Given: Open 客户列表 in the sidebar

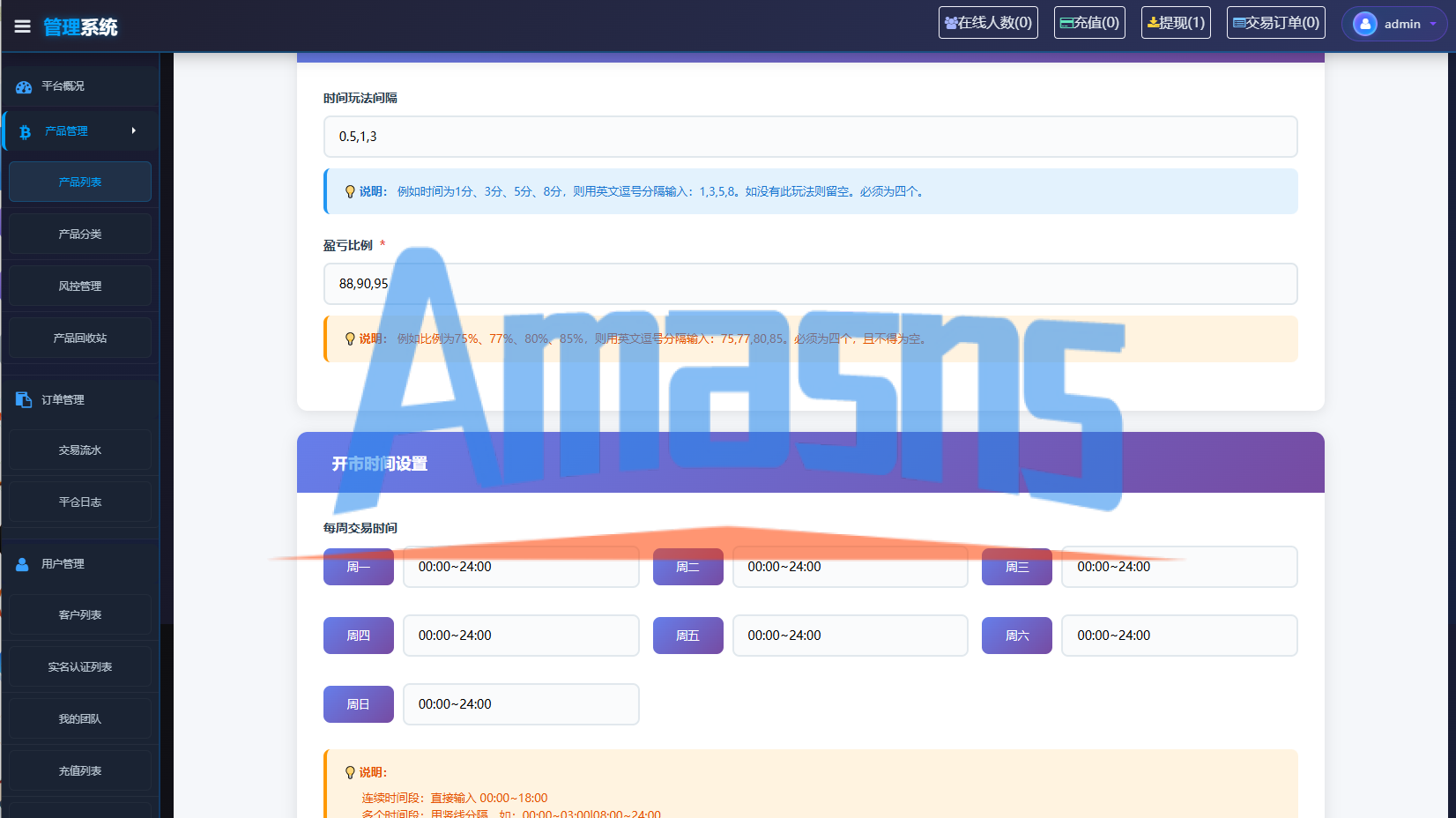Looking at the screenshot, I should (x=80, y=614).
